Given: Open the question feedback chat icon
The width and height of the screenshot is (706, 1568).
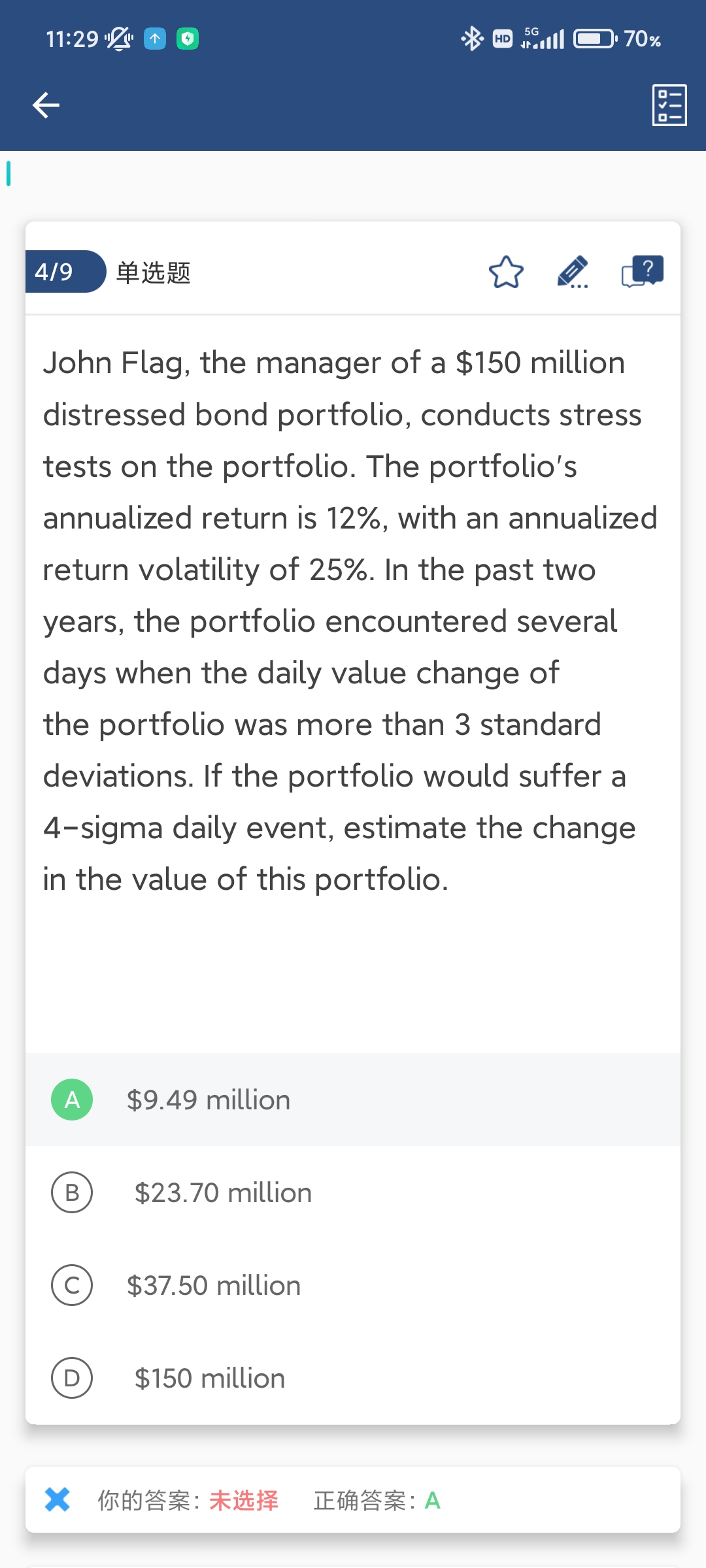Looking at the screenshot, I should (x=642, y=271).
